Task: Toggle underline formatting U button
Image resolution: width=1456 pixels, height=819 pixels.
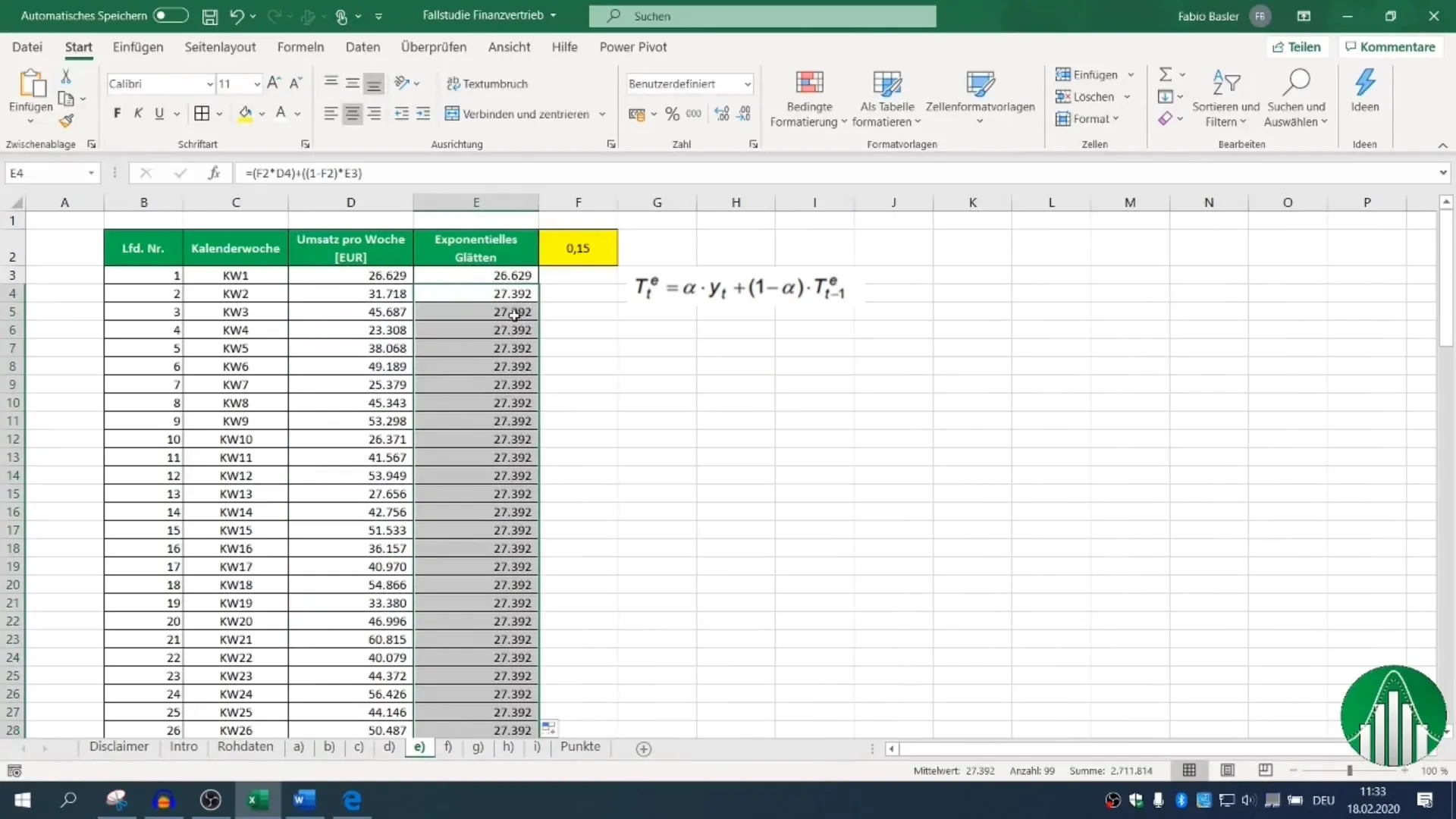Action: coord(159,114)
